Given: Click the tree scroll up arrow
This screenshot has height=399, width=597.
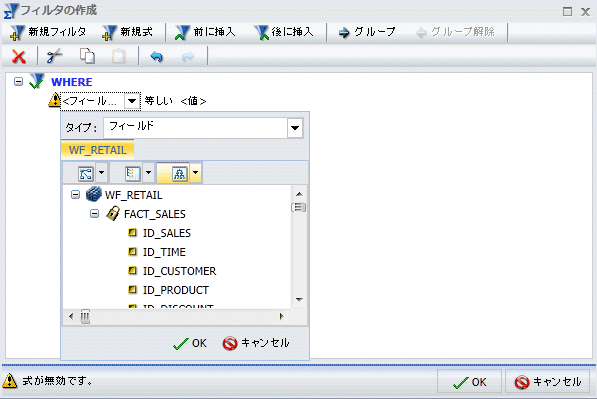Looking at the screenshot, I should [299, 194].
